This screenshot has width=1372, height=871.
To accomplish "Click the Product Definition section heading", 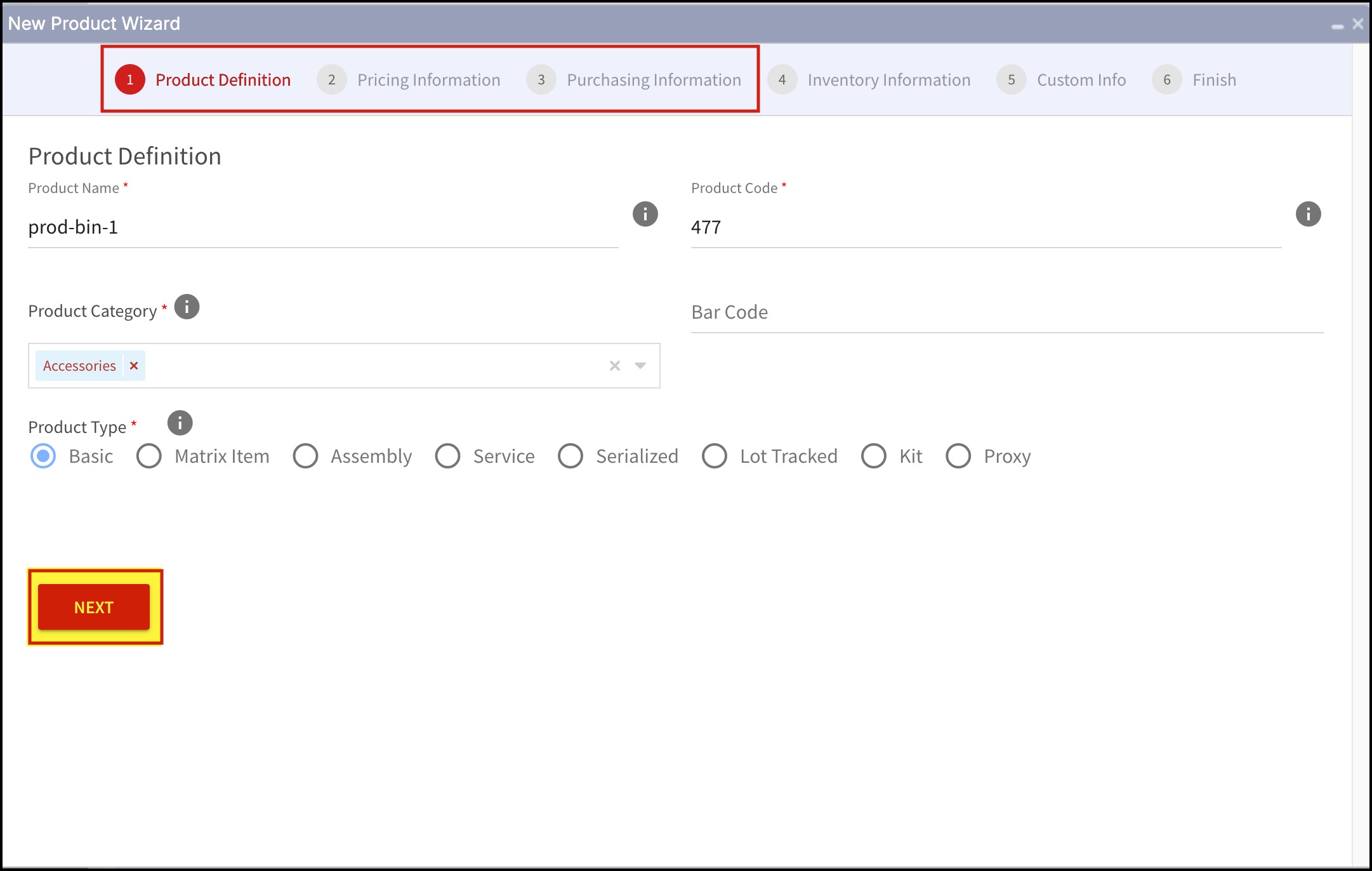I will (x=125, y=156).
